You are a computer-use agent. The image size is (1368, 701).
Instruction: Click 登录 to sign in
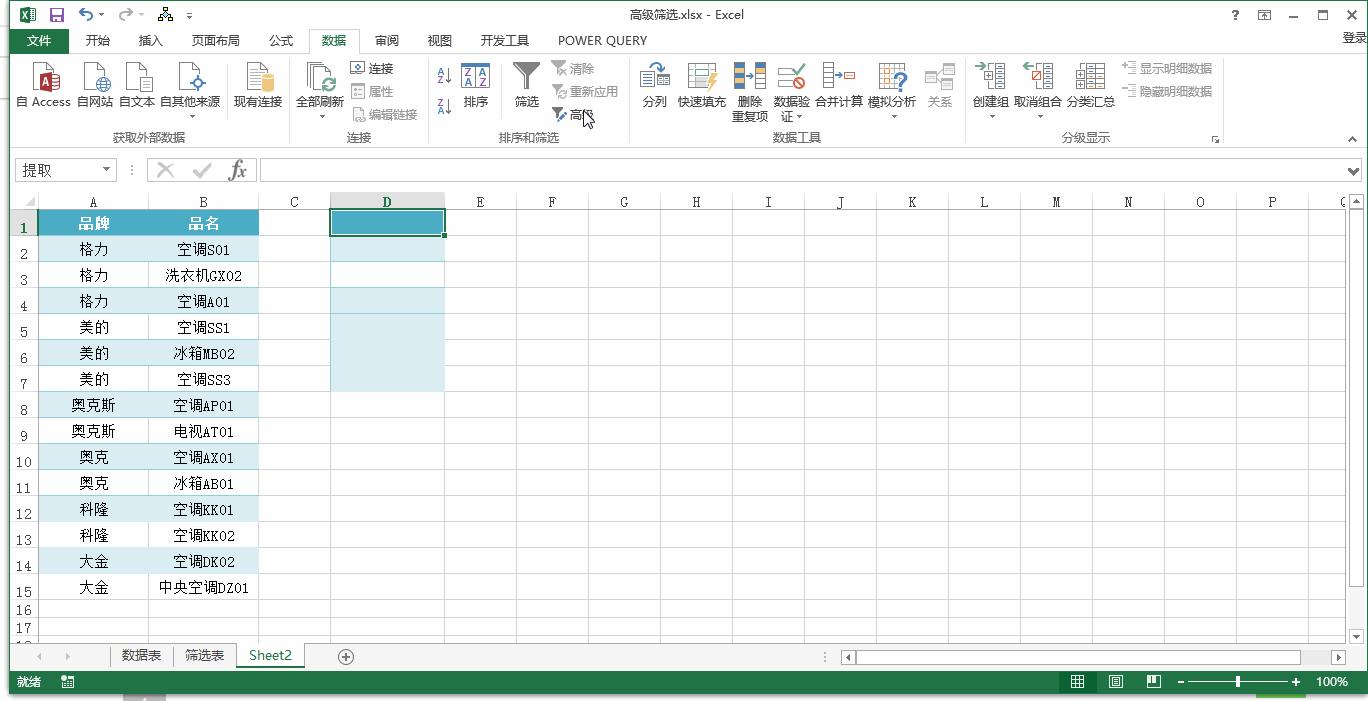point(1354,38)
